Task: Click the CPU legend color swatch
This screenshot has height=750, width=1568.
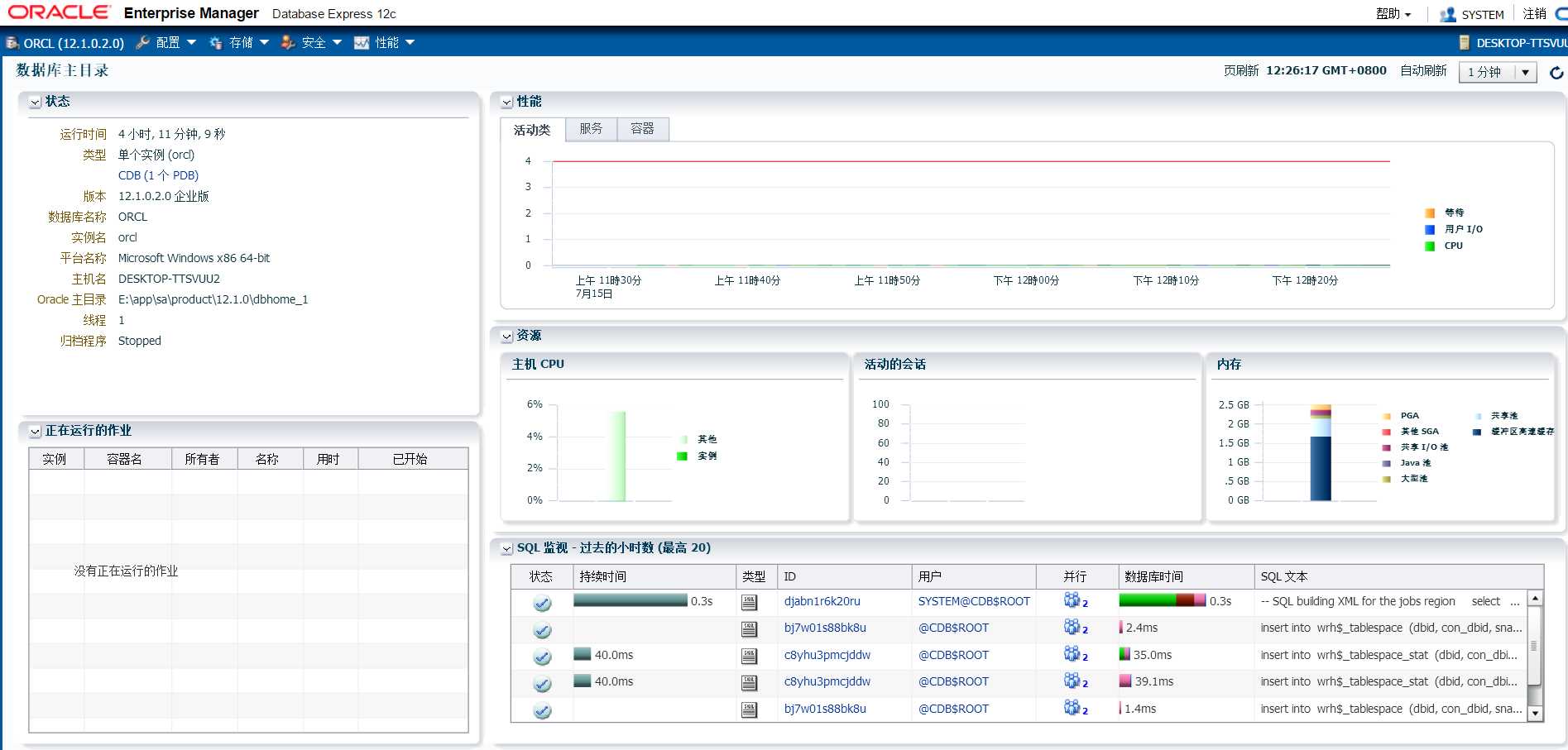Action: [1430, 246]
